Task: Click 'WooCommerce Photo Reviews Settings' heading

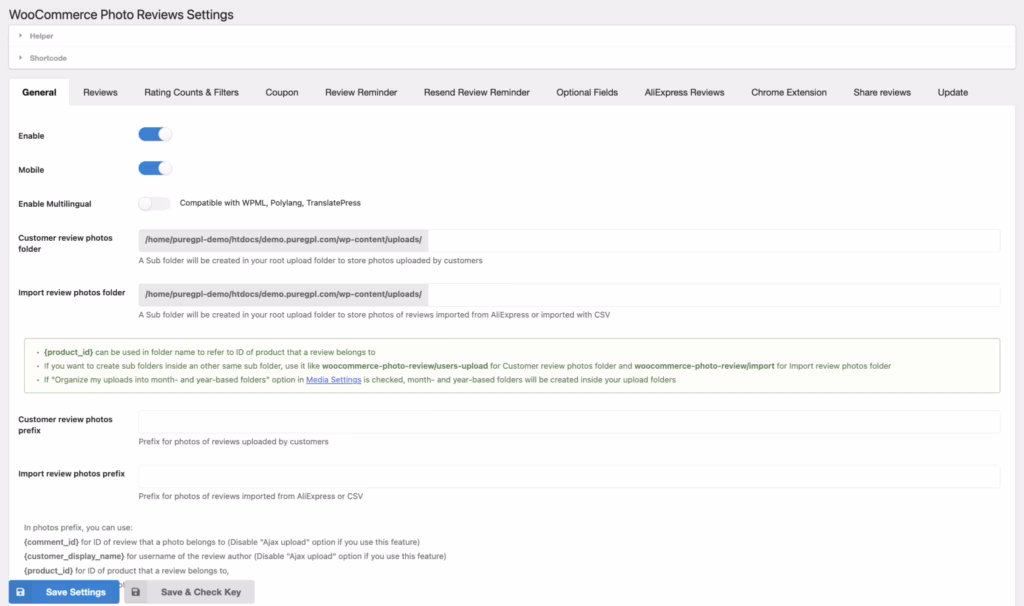Action: [x=121, y=14]
